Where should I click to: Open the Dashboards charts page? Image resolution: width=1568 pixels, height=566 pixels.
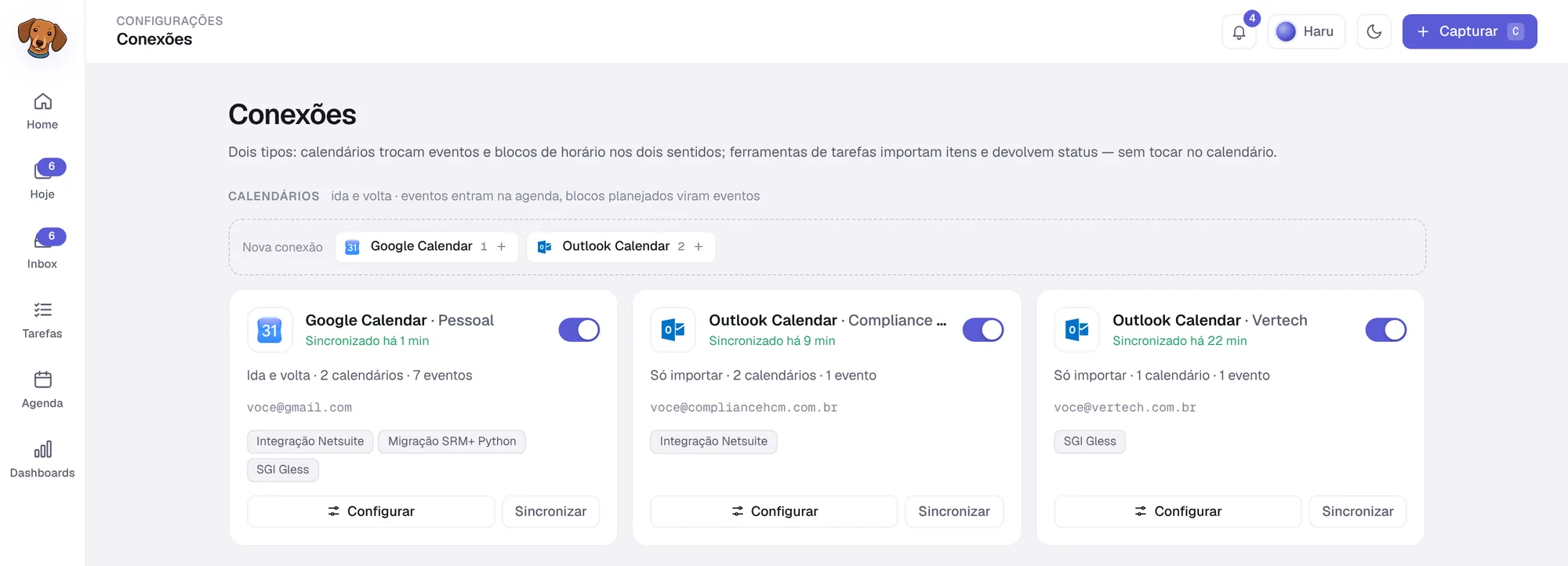tap(42, 459)
